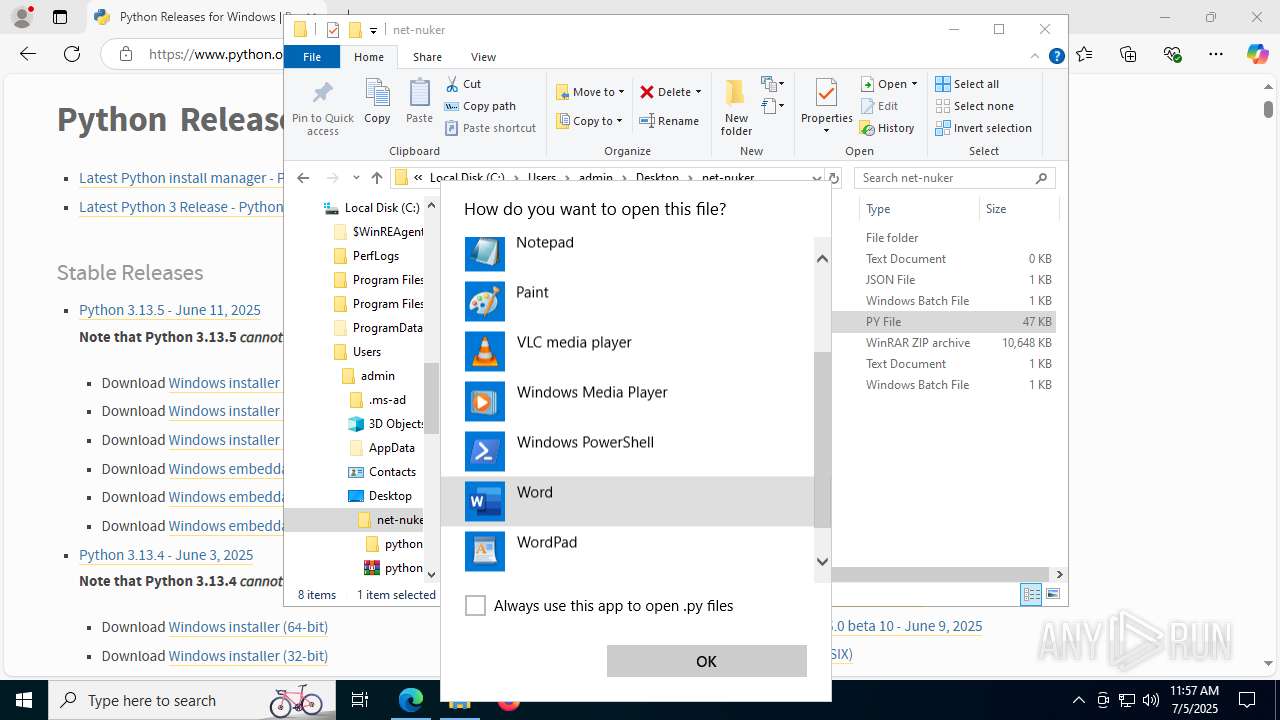The width and height of the screenshot is (1280, 720).
Task: Switch to the View ribbon tab
Action: (483, 57)
